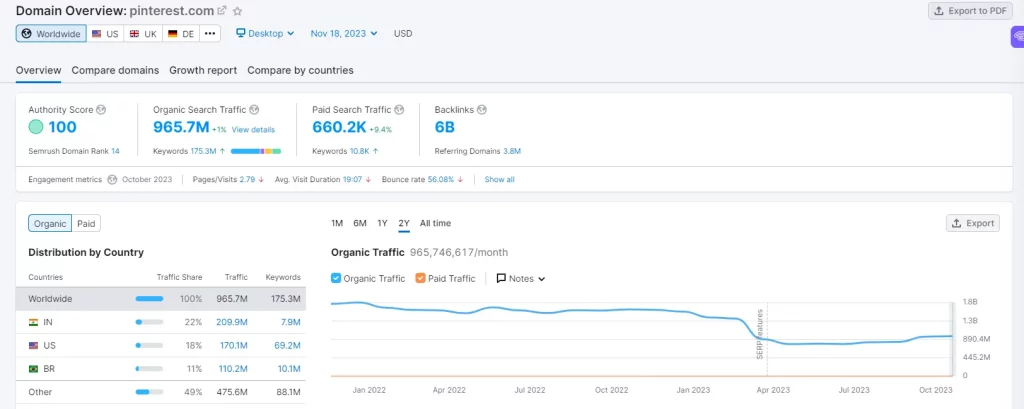Click the Engagement metrics info icon
Screen dimensions: 1024x409
(112, 179)
